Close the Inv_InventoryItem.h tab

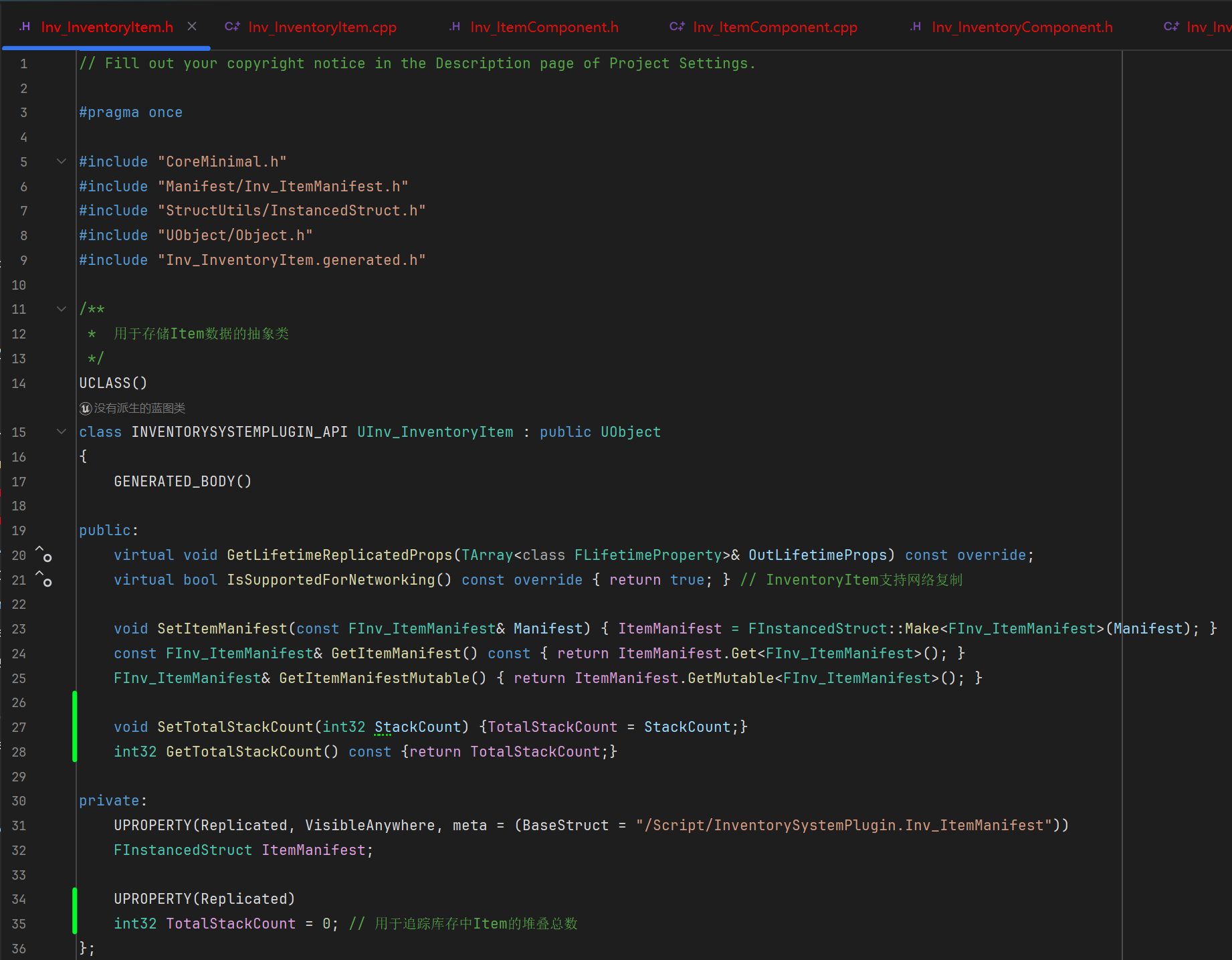click(192, 27)
